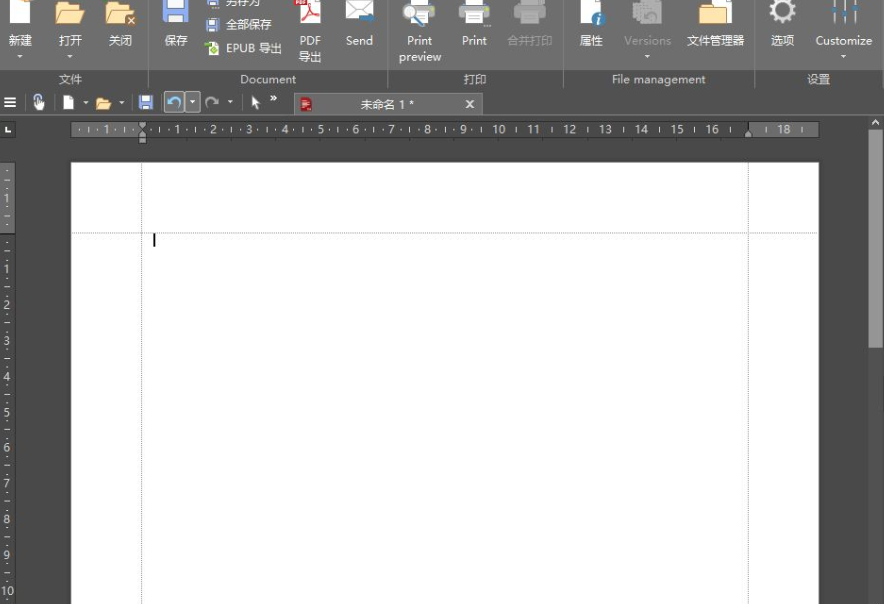Open the hamburger menu in quick toolbar
884x604 pixels.
(x=10, y=103)
